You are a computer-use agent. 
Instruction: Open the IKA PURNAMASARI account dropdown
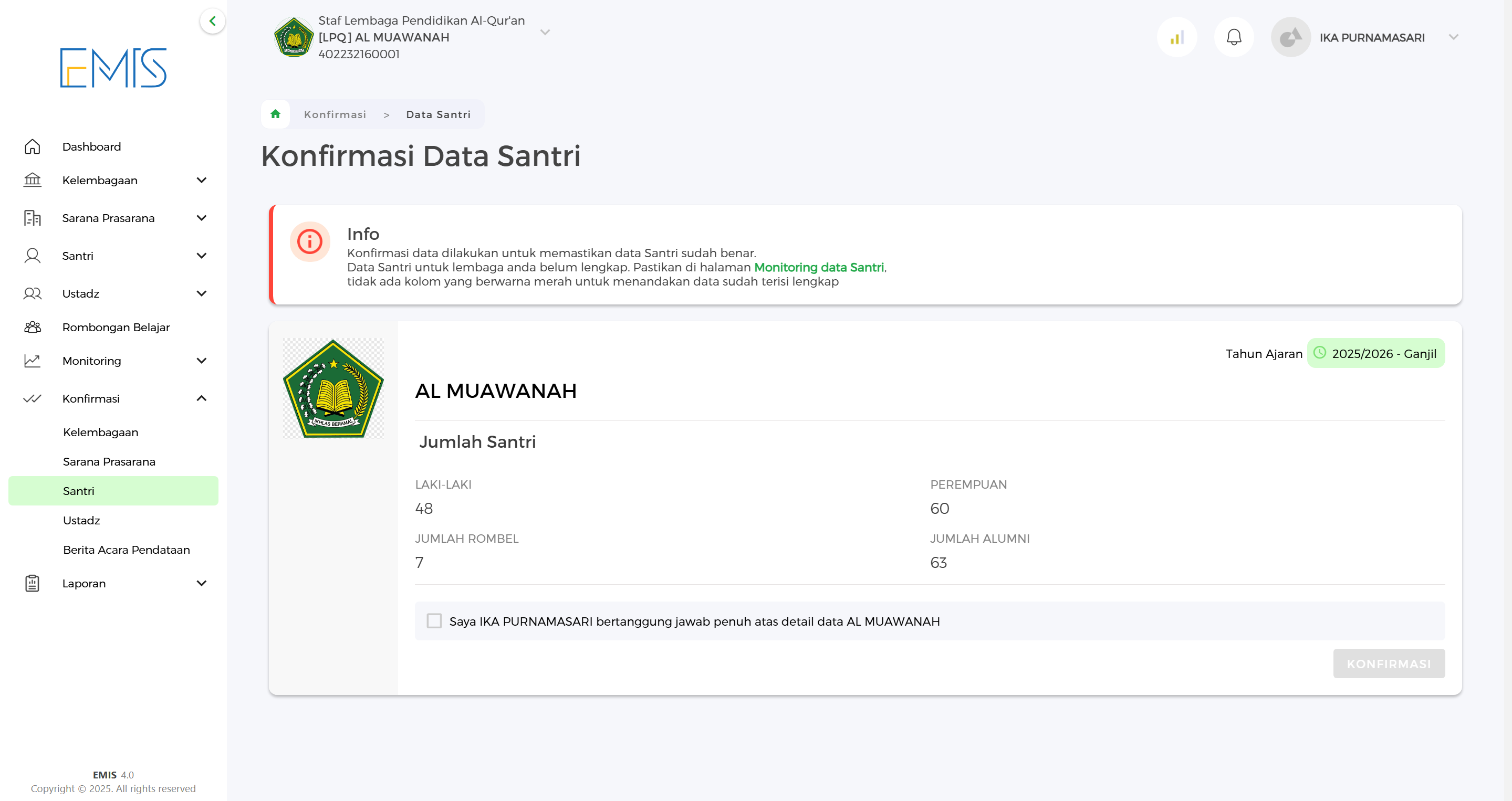1453,37
